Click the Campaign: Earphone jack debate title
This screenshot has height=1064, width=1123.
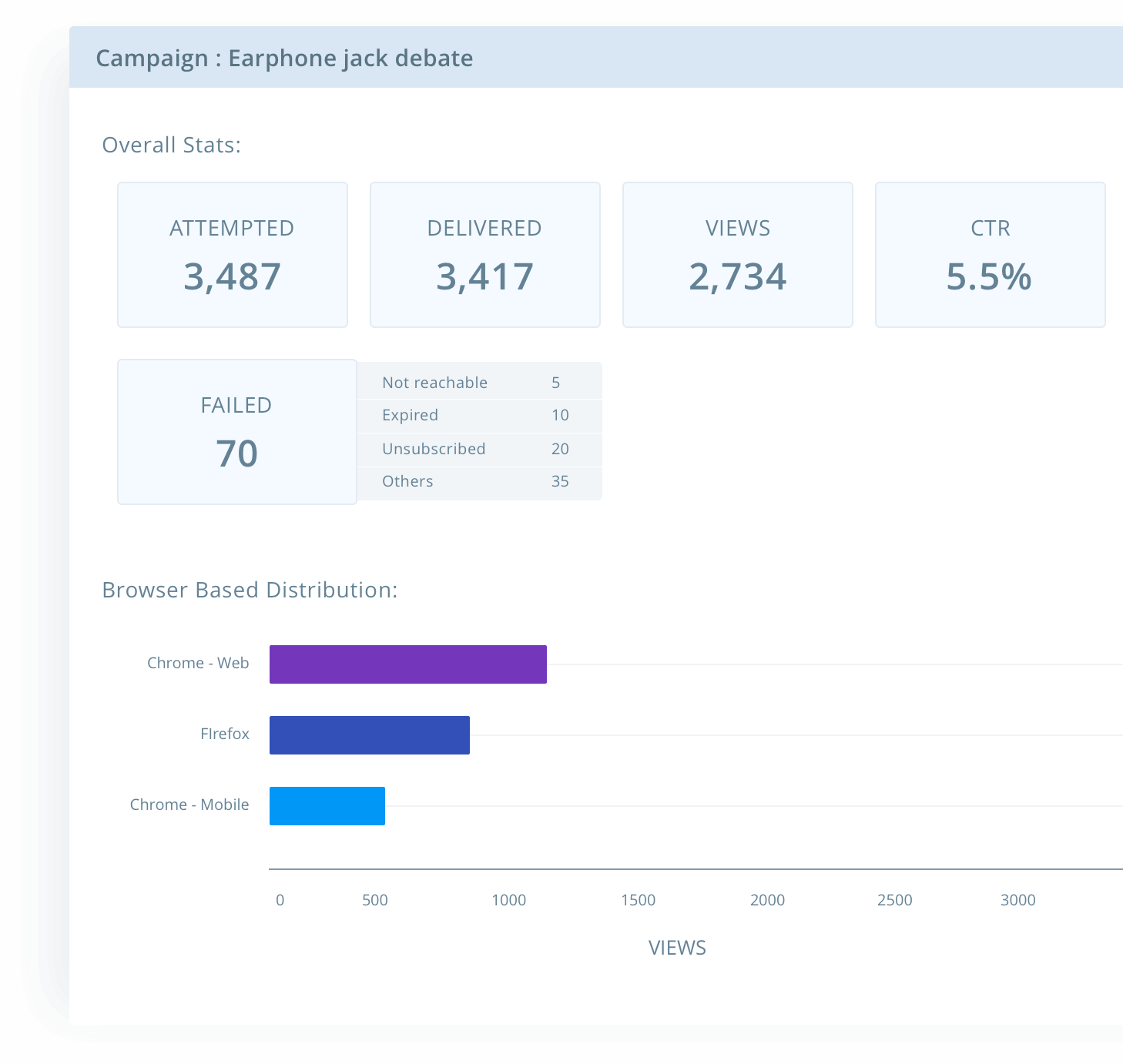point(284,59)
